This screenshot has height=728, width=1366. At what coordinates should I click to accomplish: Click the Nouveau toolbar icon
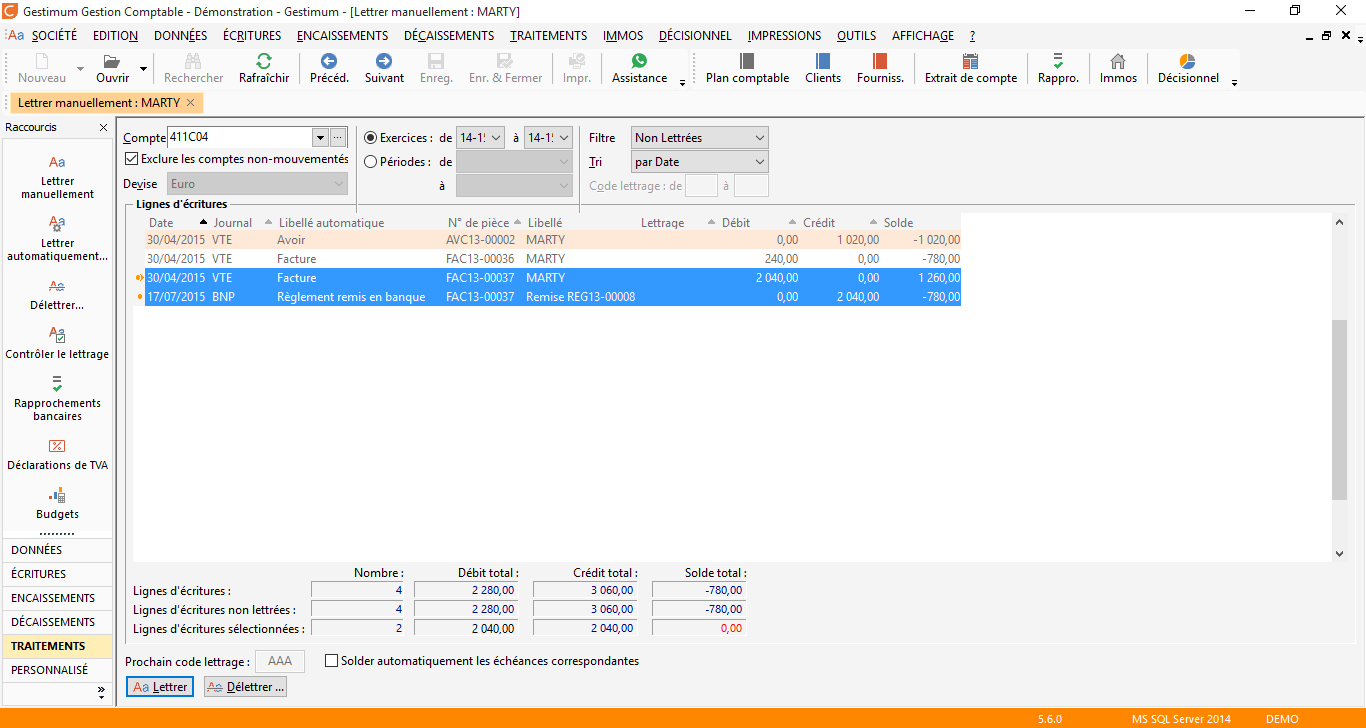(42, 62)
